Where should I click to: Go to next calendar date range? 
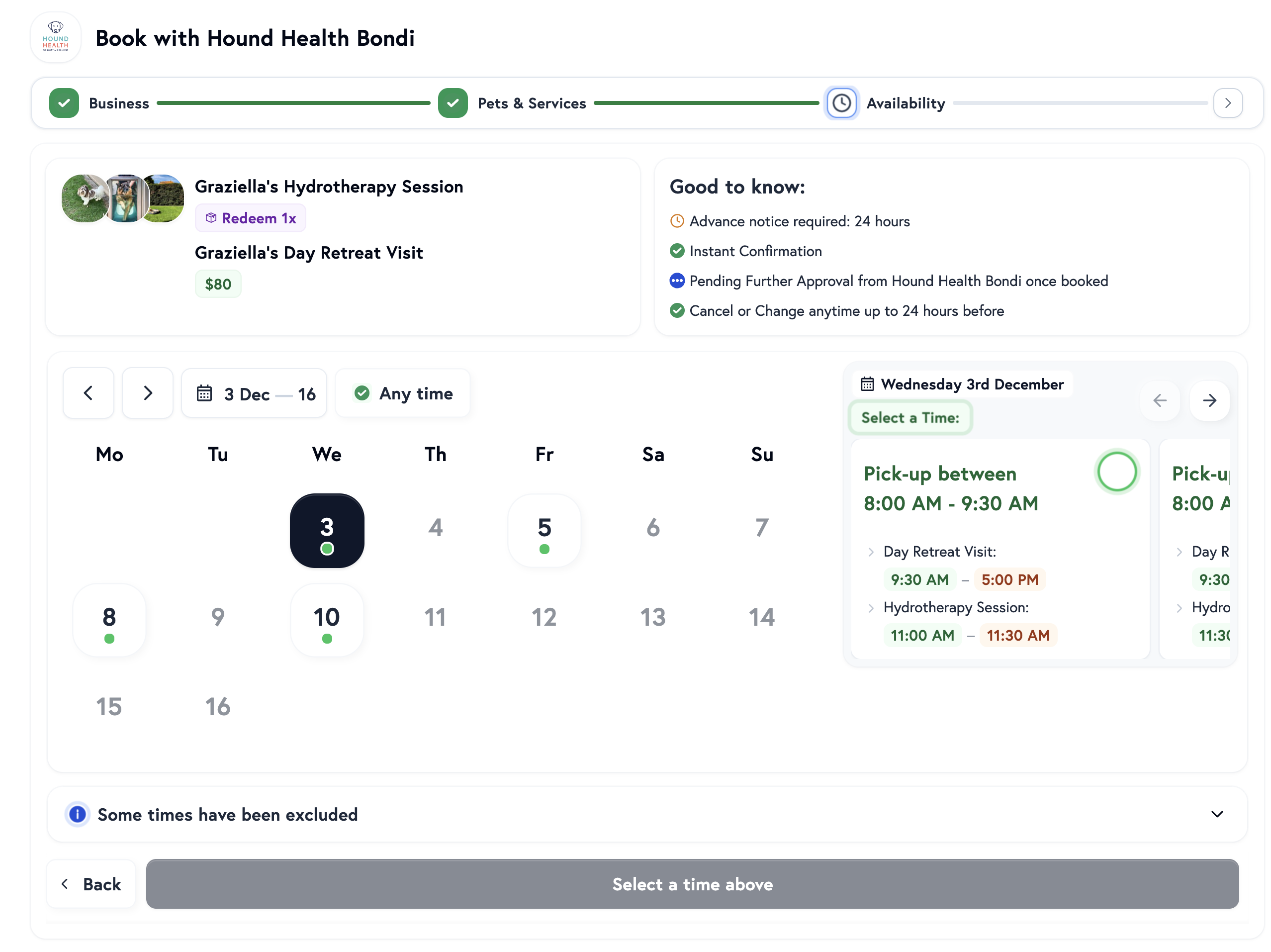(x=148, y=393)
